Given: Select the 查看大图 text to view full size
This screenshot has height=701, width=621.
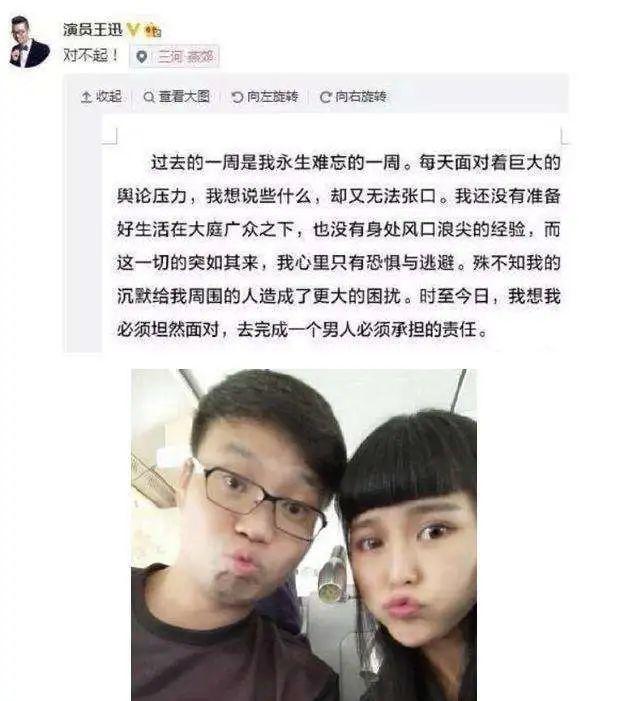Looking at the screenshot, I should click(184, 96).
